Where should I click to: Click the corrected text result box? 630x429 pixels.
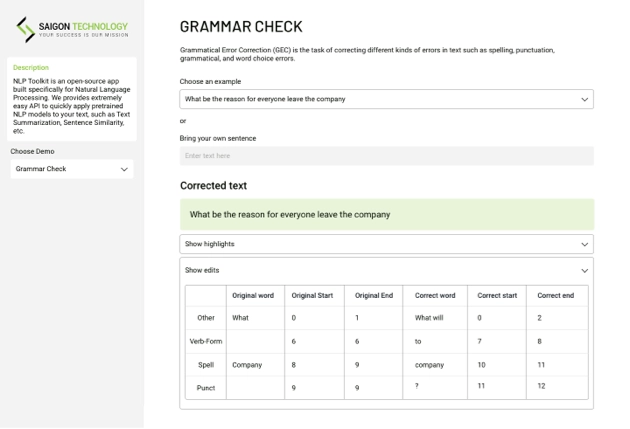click(x=385, y=214)
